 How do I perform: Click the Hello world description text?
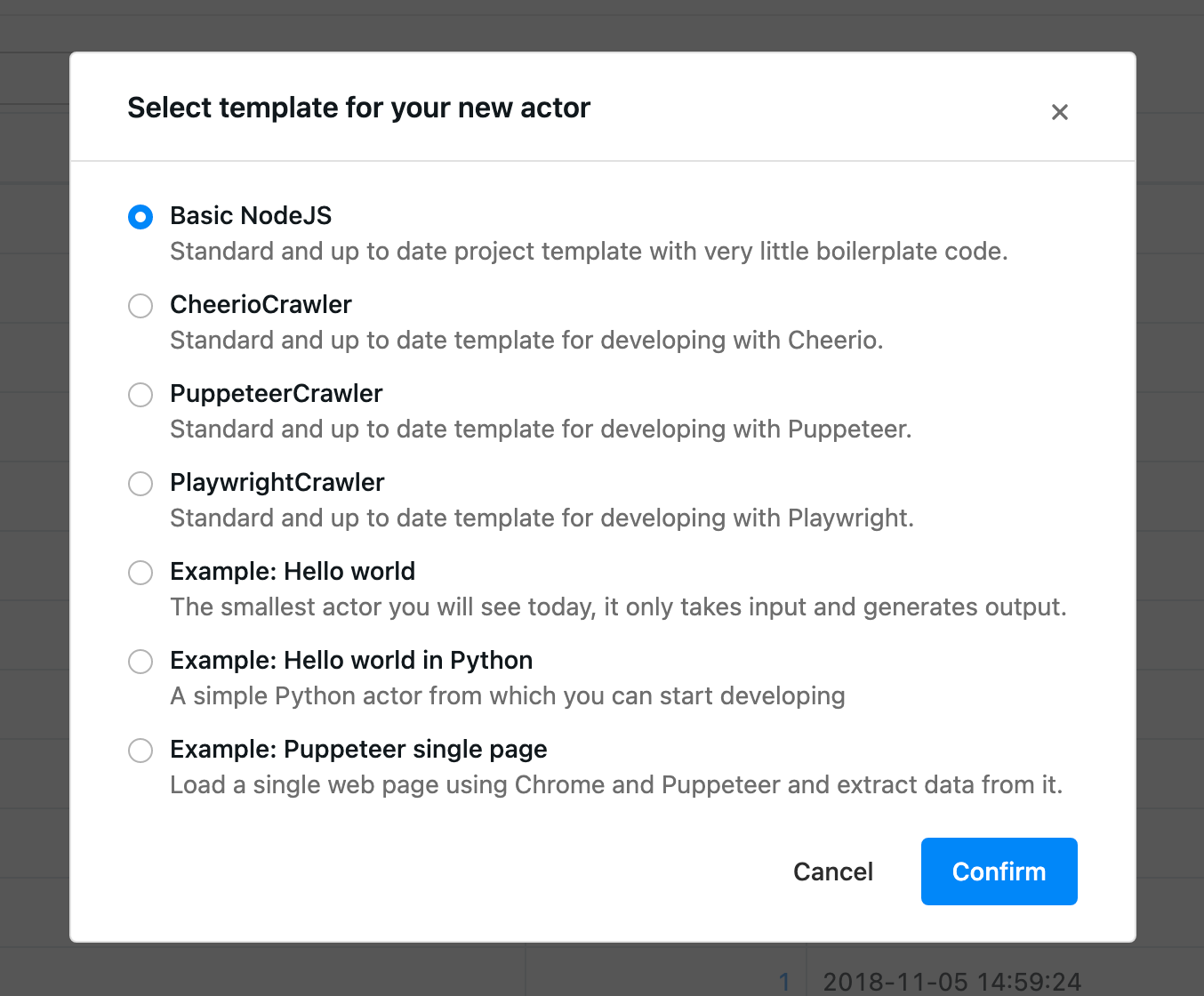pos(618,606)
